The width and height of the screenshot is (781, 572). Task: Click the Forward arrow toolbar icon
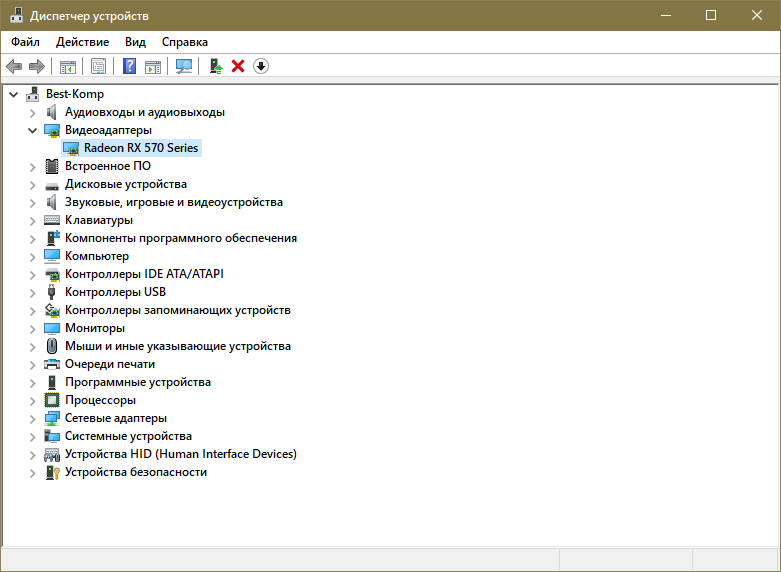pyautogui.click(x=37, y=66)
